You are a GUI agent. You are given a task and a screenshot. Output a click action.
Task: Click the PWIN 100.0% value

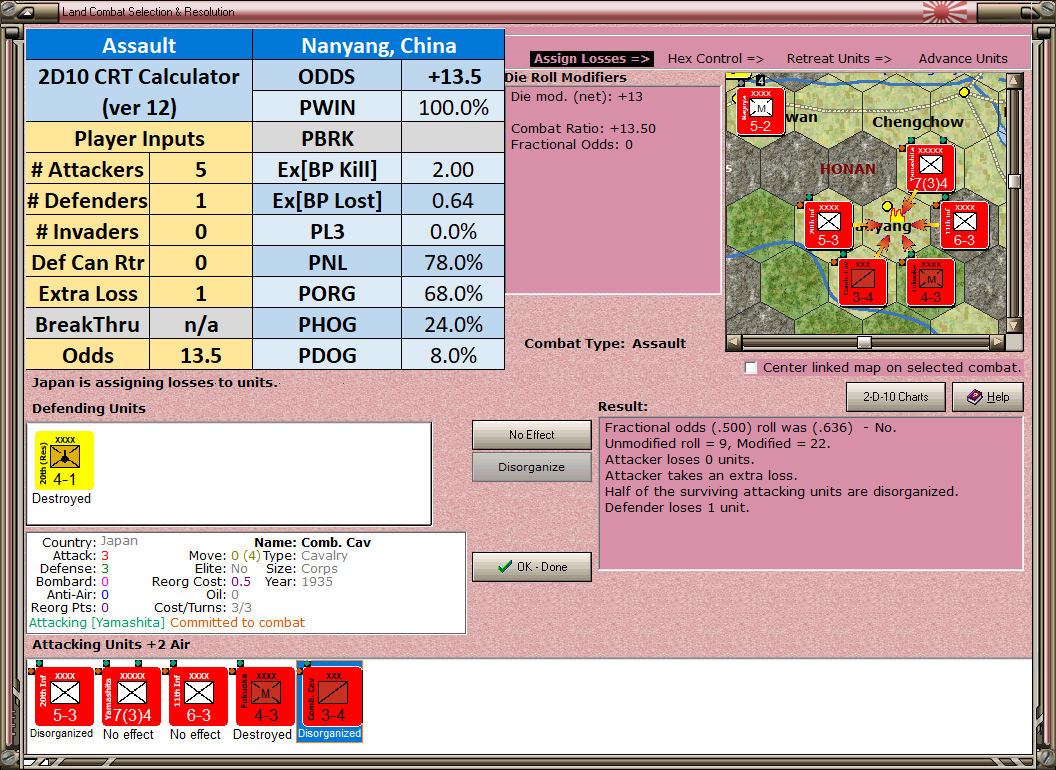453,107
